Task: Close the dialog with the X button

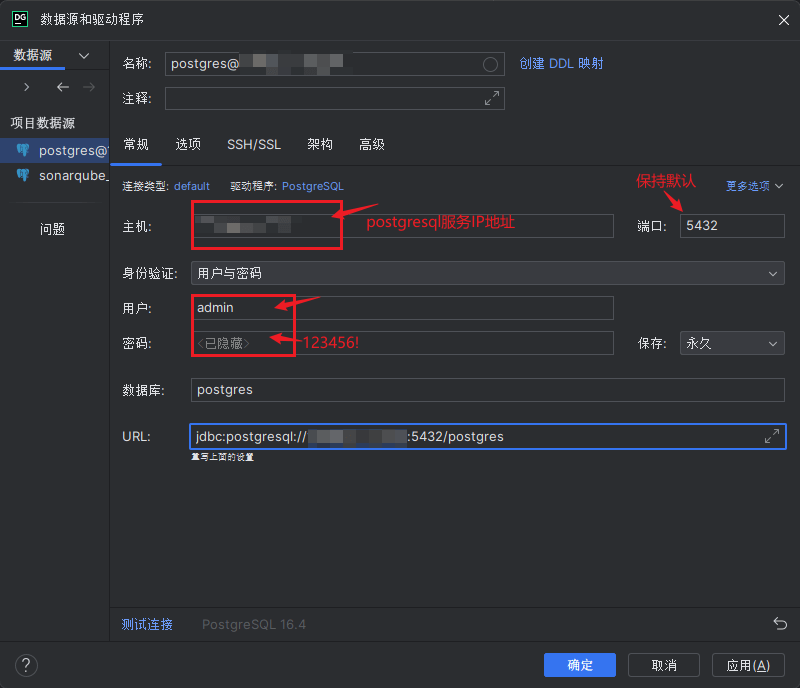Action: [784, 20]
